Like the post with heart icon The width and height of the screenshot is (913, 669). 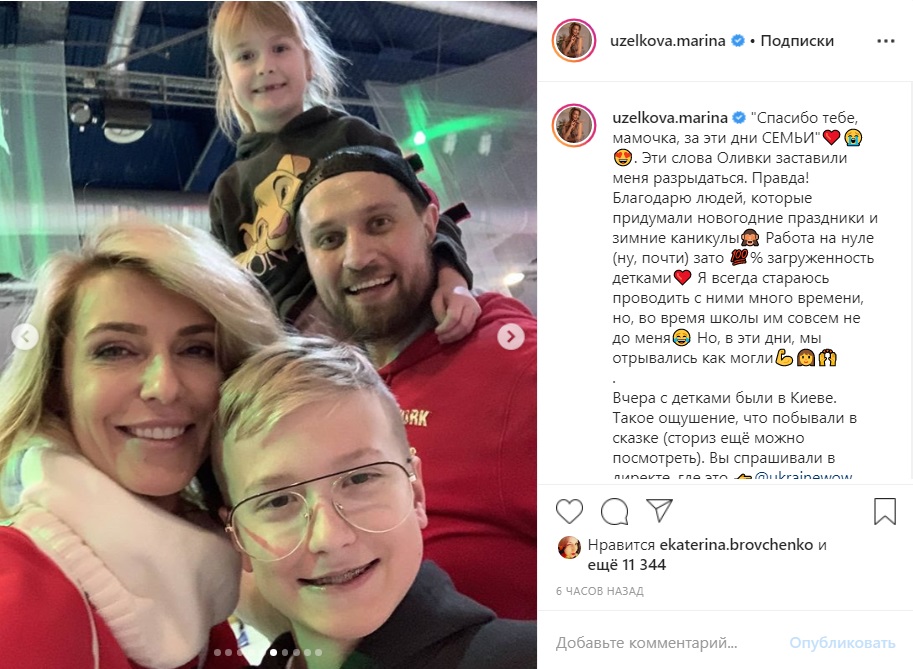[x=569, y=512]
